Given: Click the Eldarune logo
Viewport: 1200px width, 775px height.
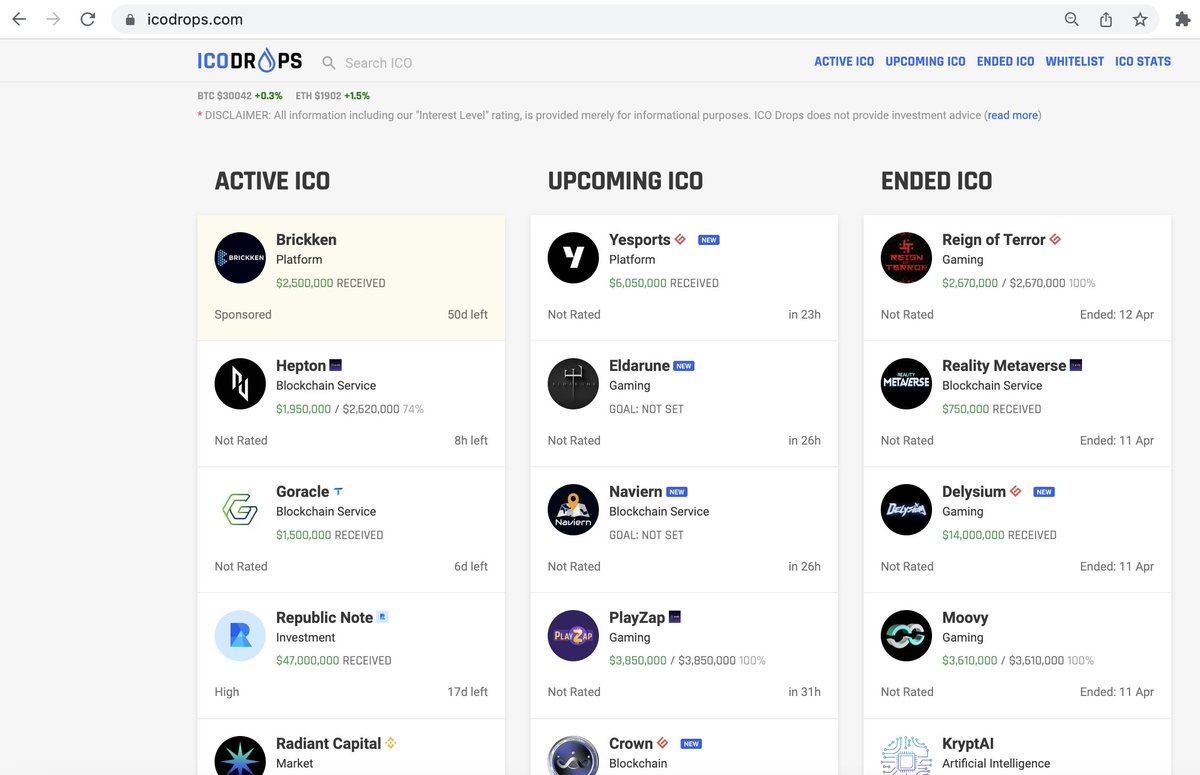Looking at the screenshot, I should (573, 384).
